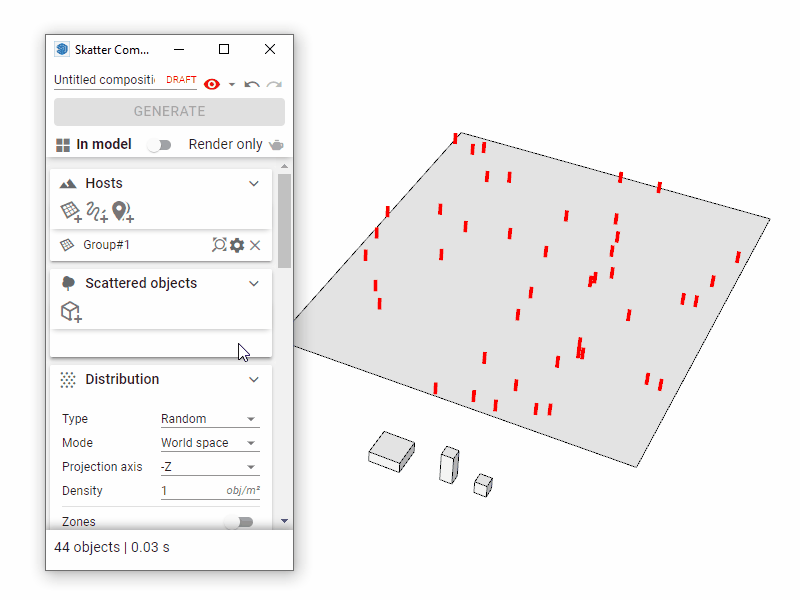Open Group#1 host settings gear
Viewport: 800px width, 600px height.
pos(237,245)
